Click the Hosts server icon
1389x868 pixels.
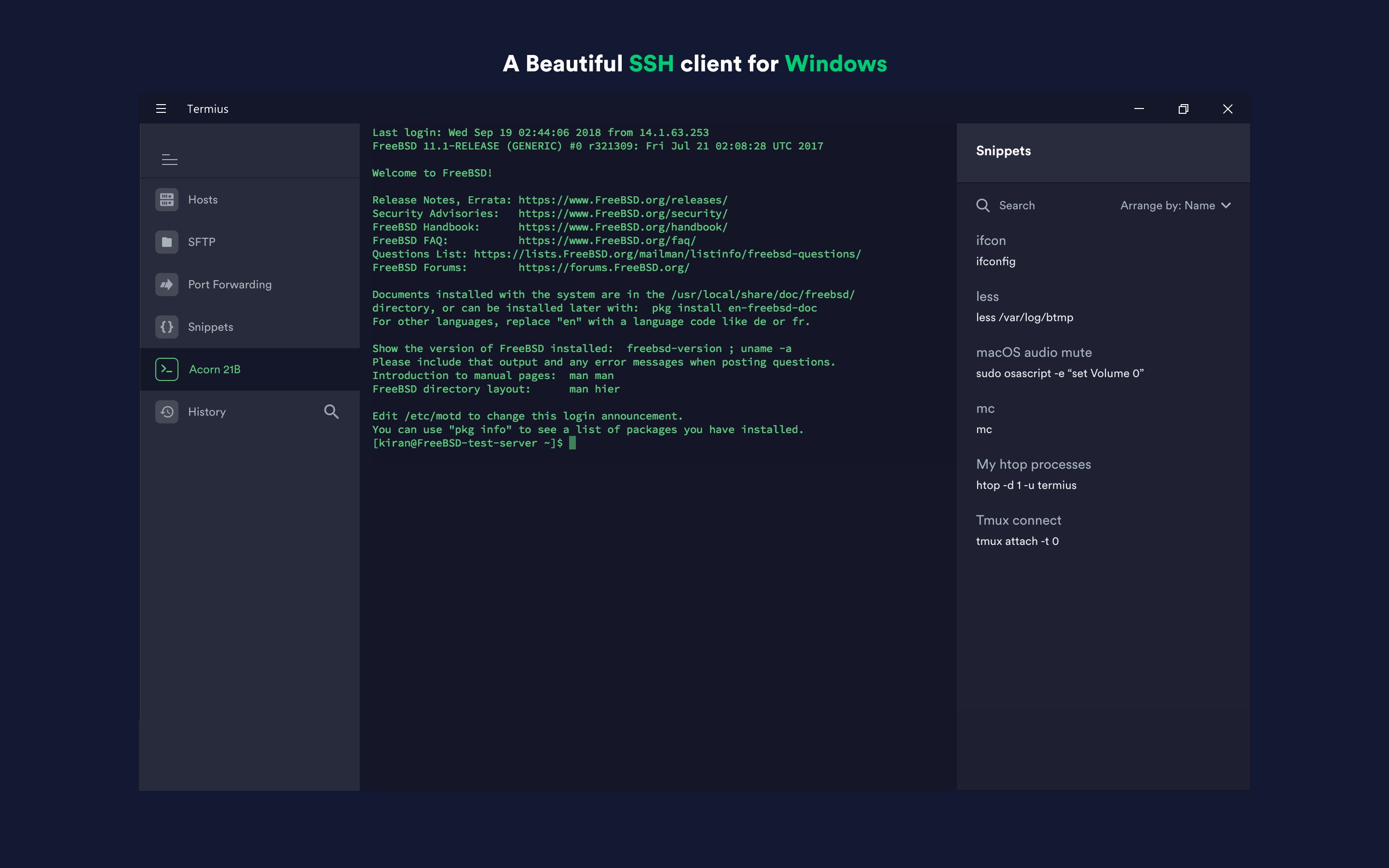pos(166,200)
